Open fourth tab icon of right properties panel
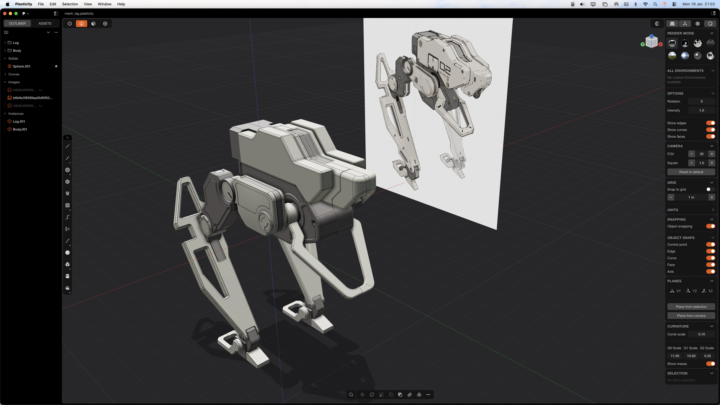 point(710,23)
